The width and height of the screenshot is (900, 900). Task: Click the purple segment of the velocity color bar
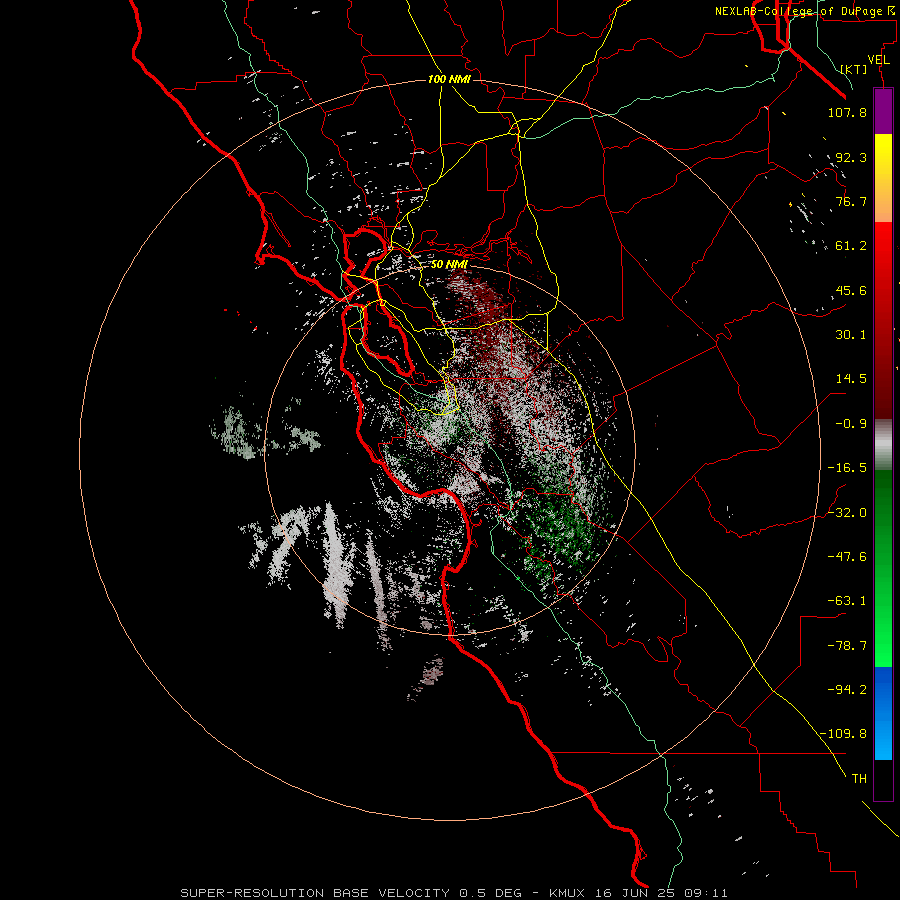click(883, 112)
